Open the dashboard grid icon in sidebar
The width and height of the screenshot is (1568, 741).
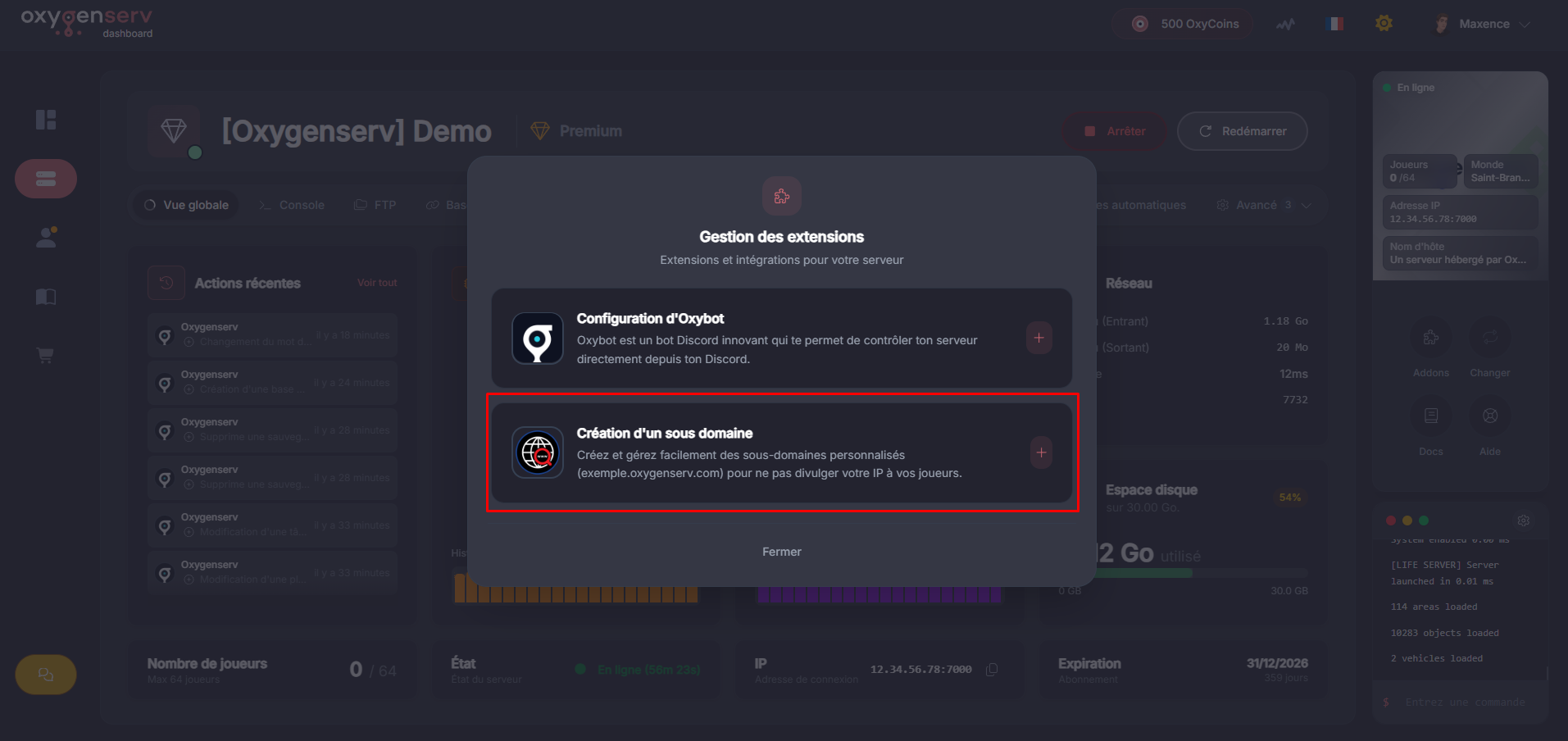point(46,120)
